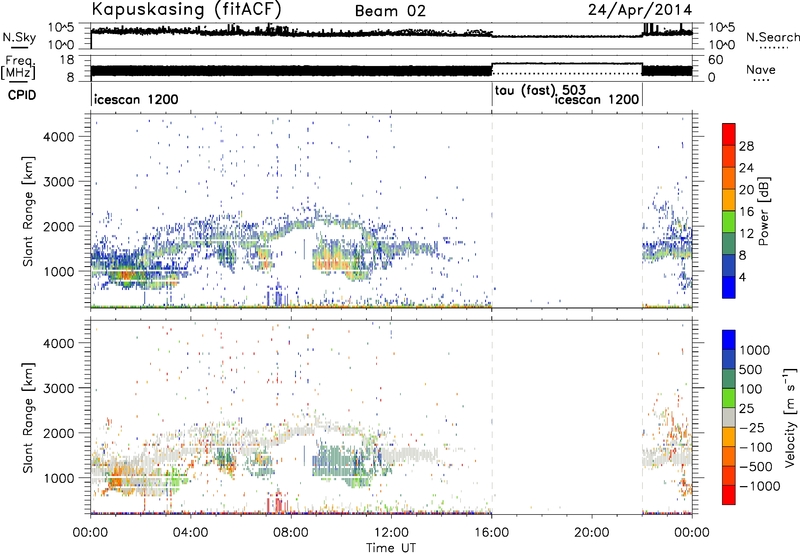Click the 'Power [dB]' colorbar title

click(x=763, y=211)
